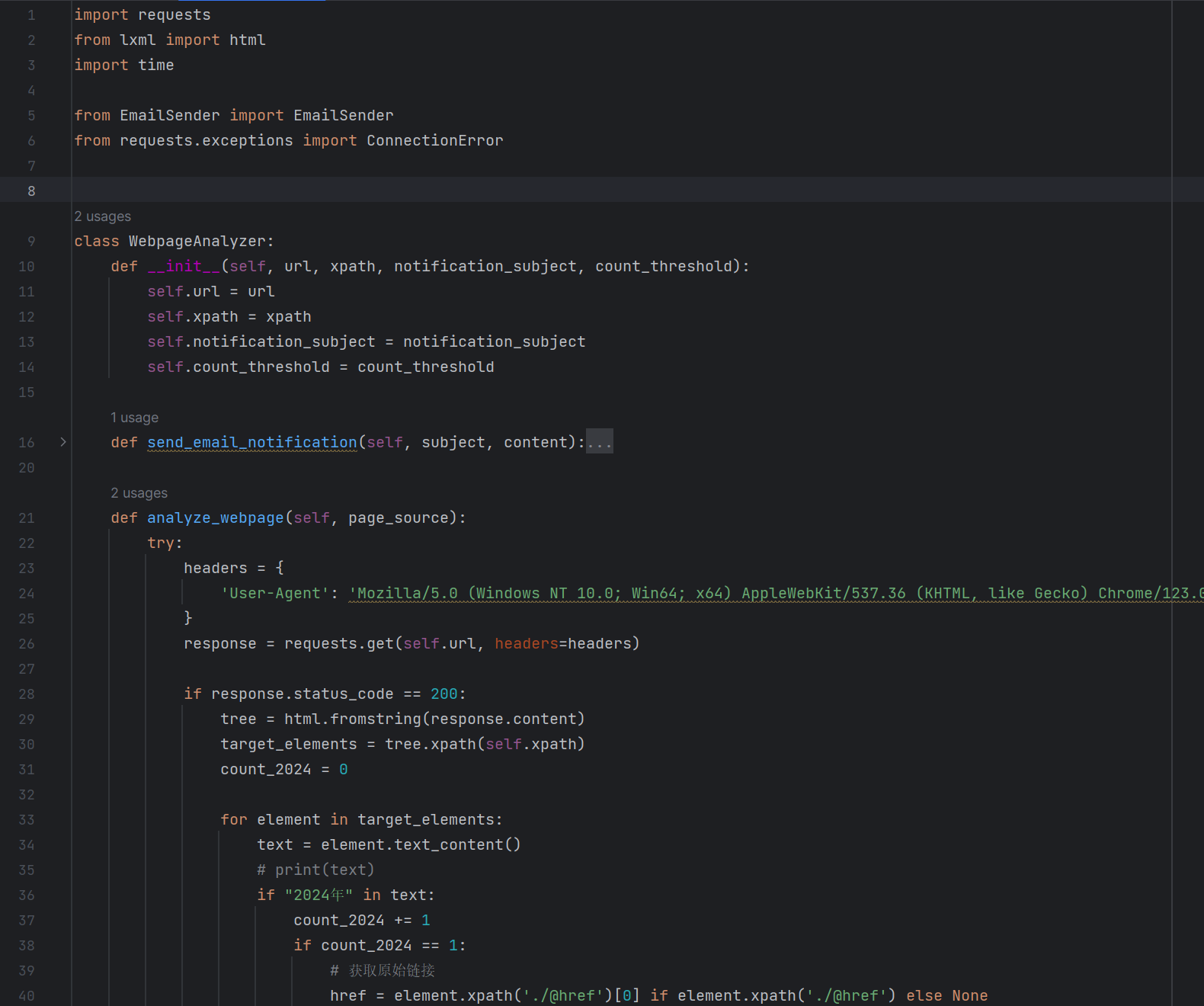
Task: Click 'count_2024 = 0' assignment
Action: point(284,769)
